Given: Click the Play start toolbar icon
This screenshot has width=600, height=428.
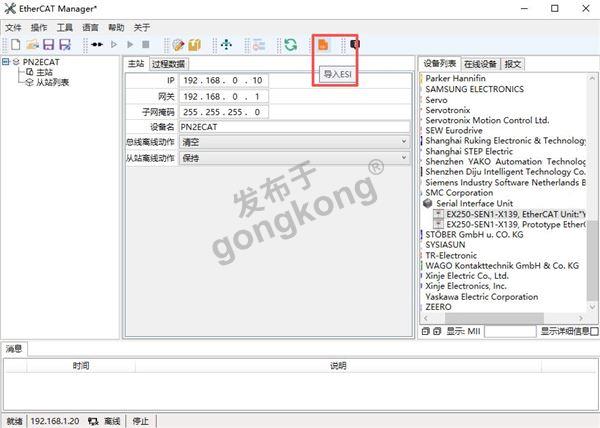Looking at the screenshot, I should (114, 45).
